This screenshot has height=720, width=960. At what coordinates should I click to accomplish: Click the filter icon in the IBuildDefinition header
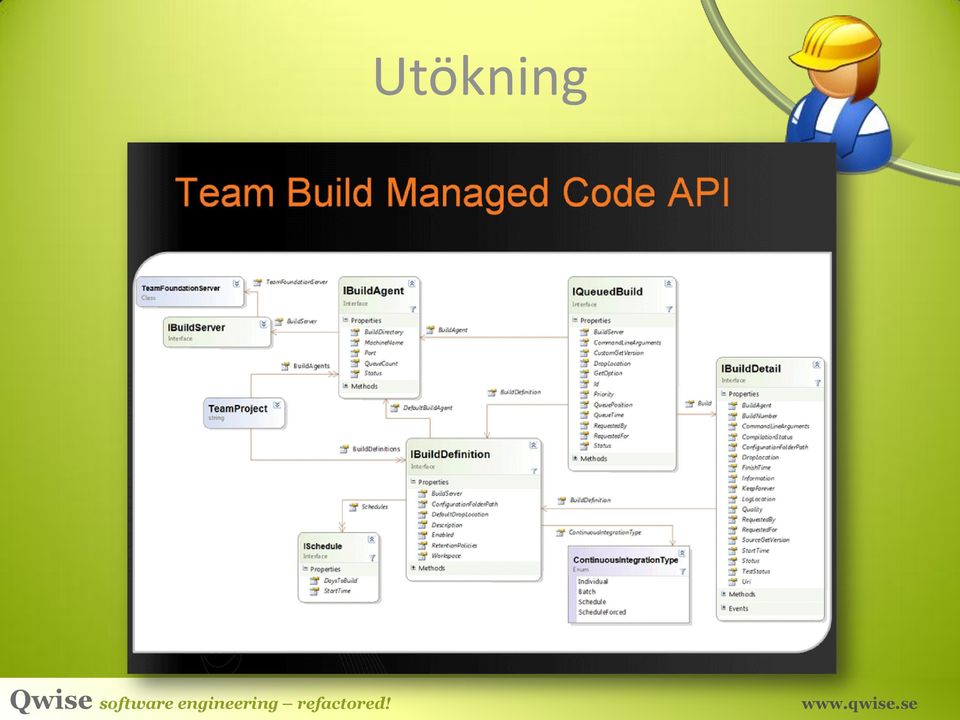click(x=534, y=471)
